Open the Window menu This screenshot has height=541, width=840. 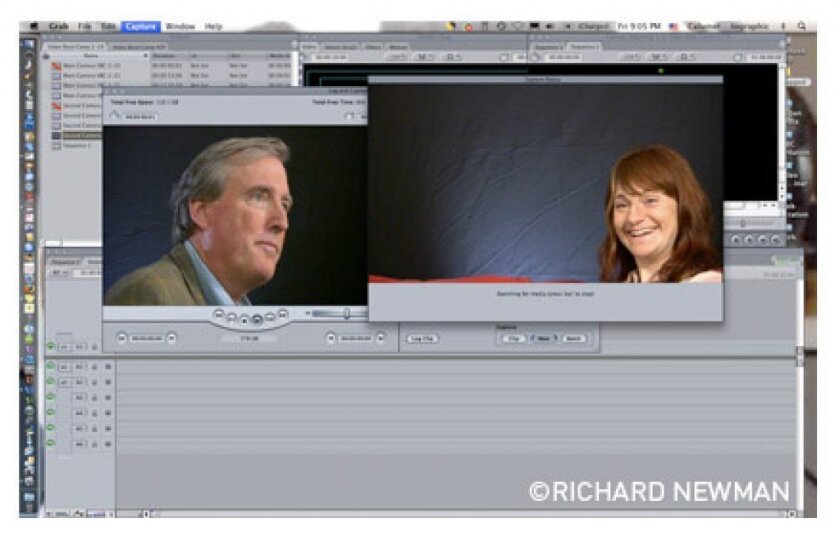[180, 26]
